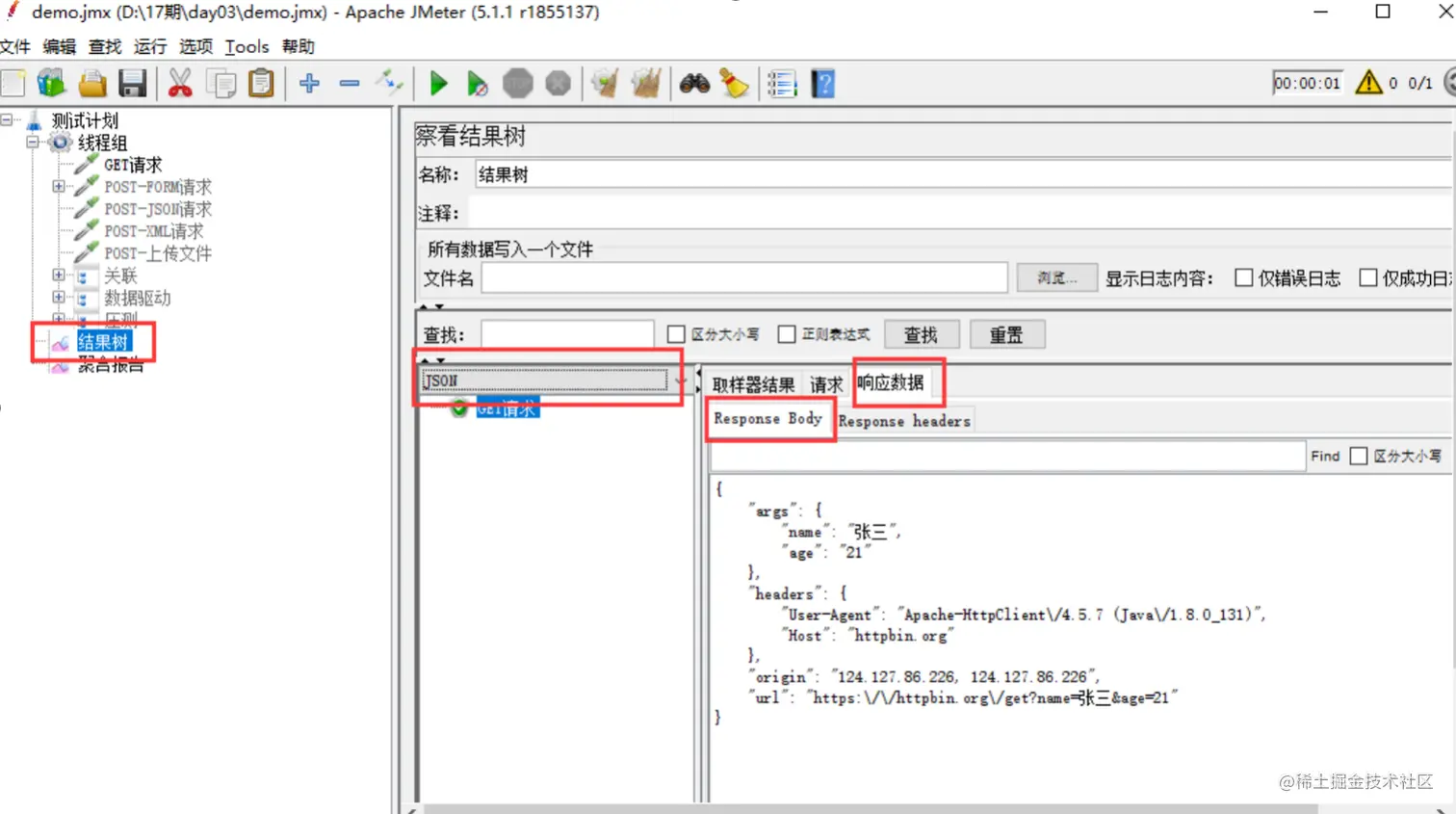The image size is (1456, 814).
Task: Cut selection using scissors icon
Action: pyautogui.click(x=180, y=84)
